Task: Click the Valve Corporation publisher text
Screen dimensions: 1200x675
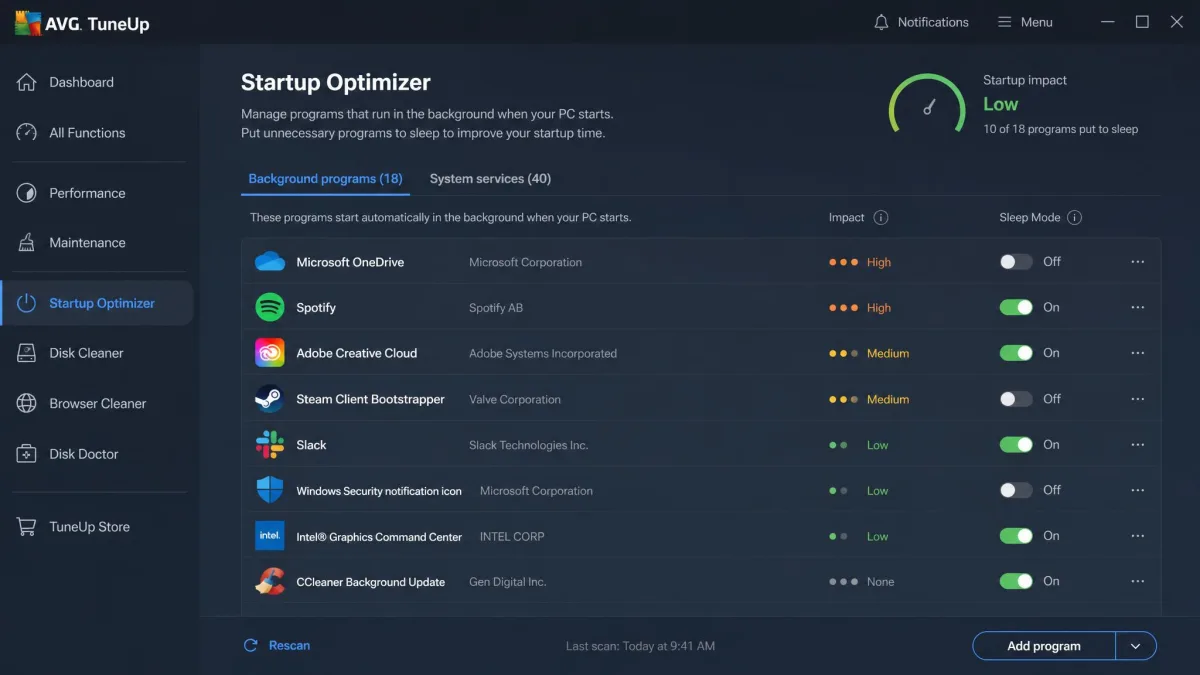Action: 515,399
